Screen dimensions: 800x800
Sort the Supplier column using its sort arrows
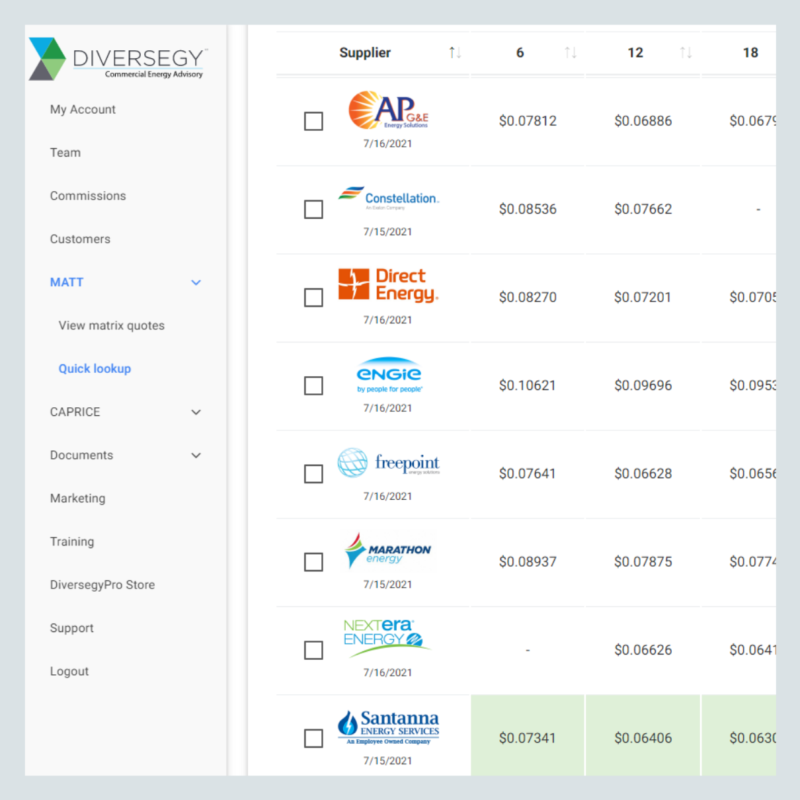pyautogui.click(x=456, y=52)
